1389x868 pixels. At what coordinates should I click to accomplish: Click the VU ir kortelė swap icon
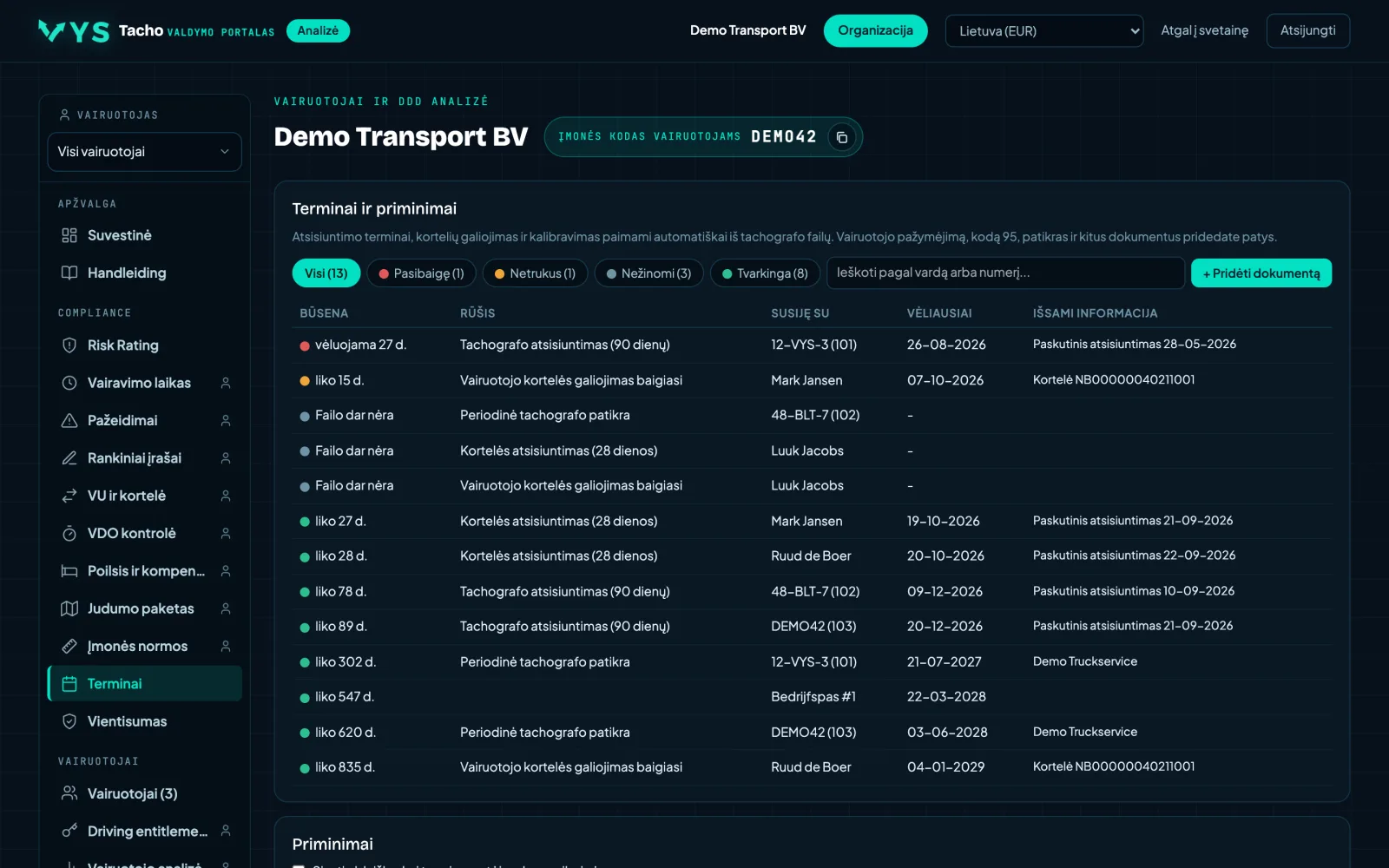click(69, 496)
